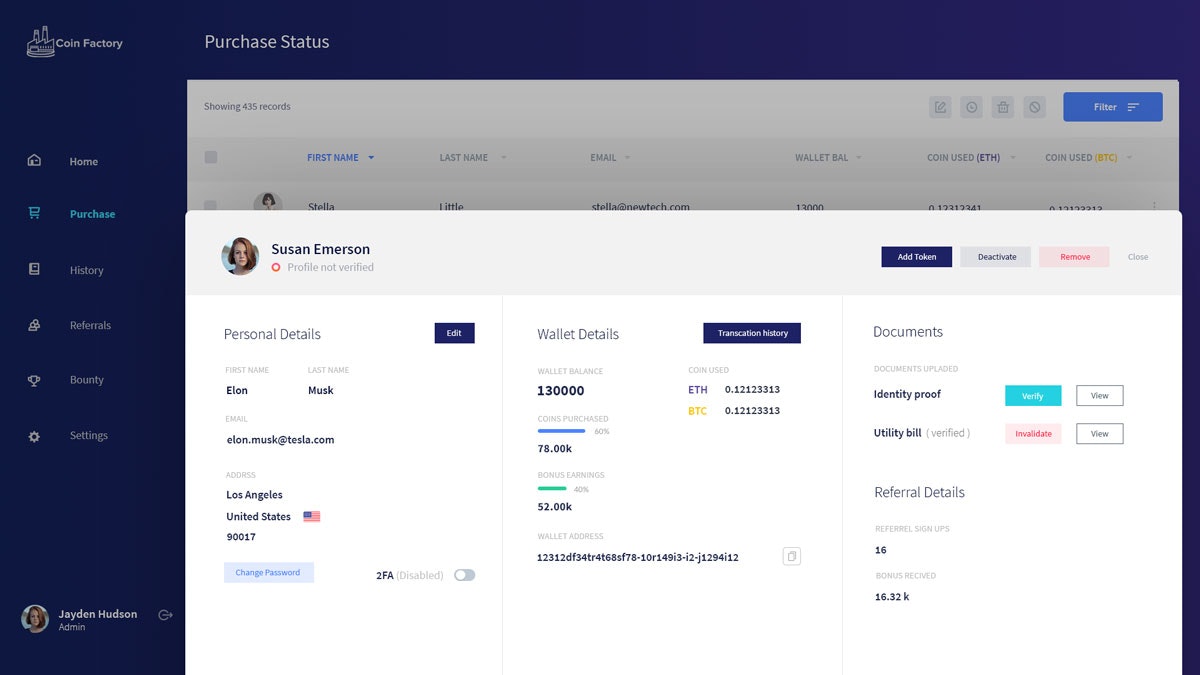The width and height of the screenshot is (1200, 675).
Task: Click the Purchase cart icon
Action: coord(34,213)
